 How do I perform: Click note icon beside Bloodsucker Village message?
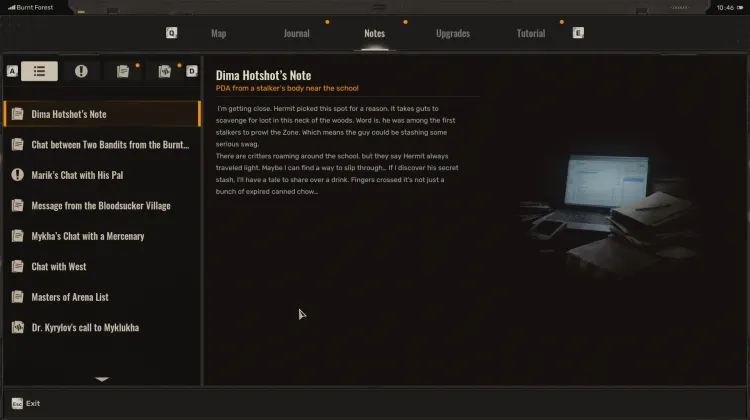pyautogui.click(x=18, y=206)
